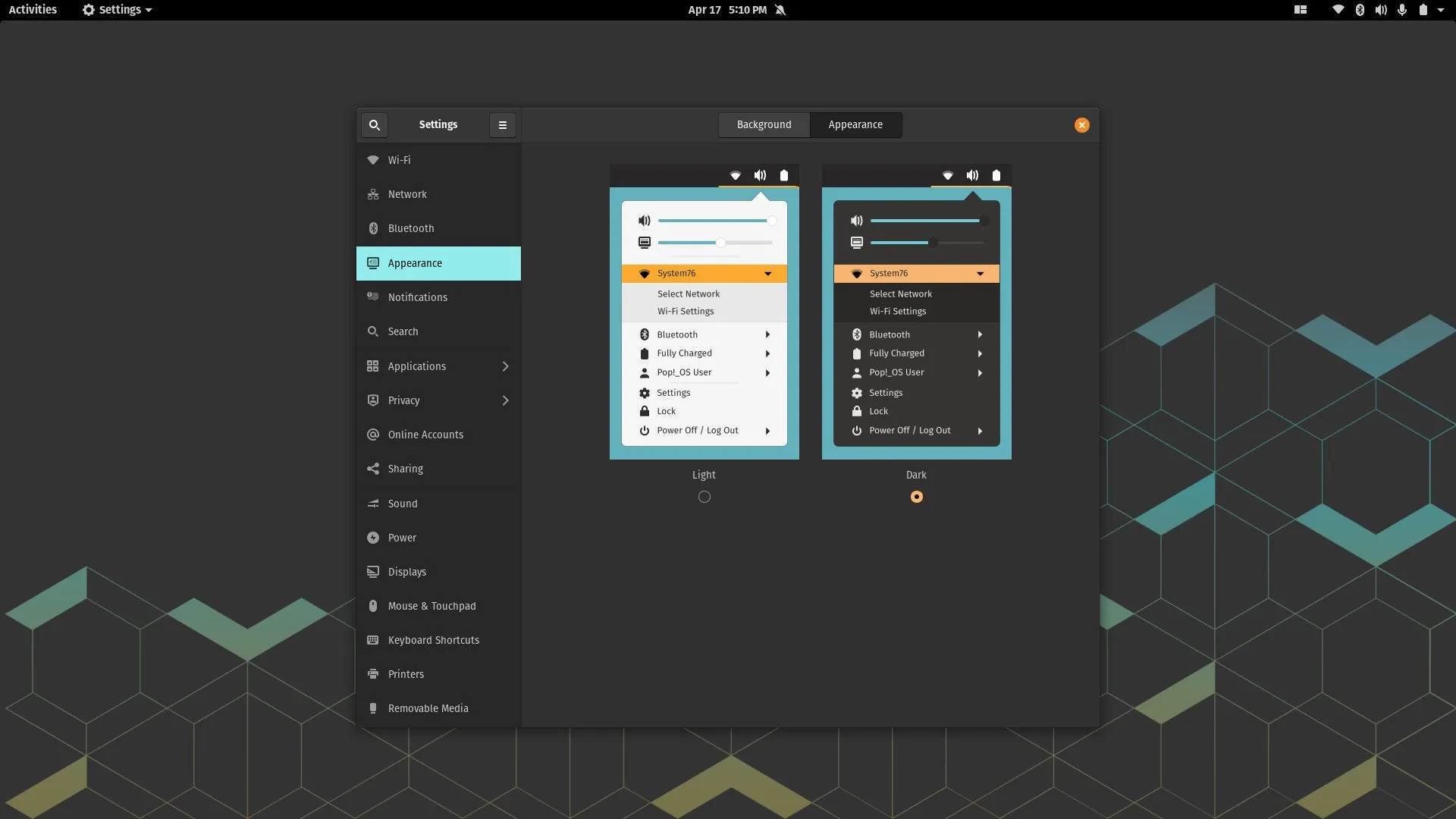This screenshot has height=819, width=1456.
Task: Click the Keyboard Shortcuts label
Action: (434, 640)
